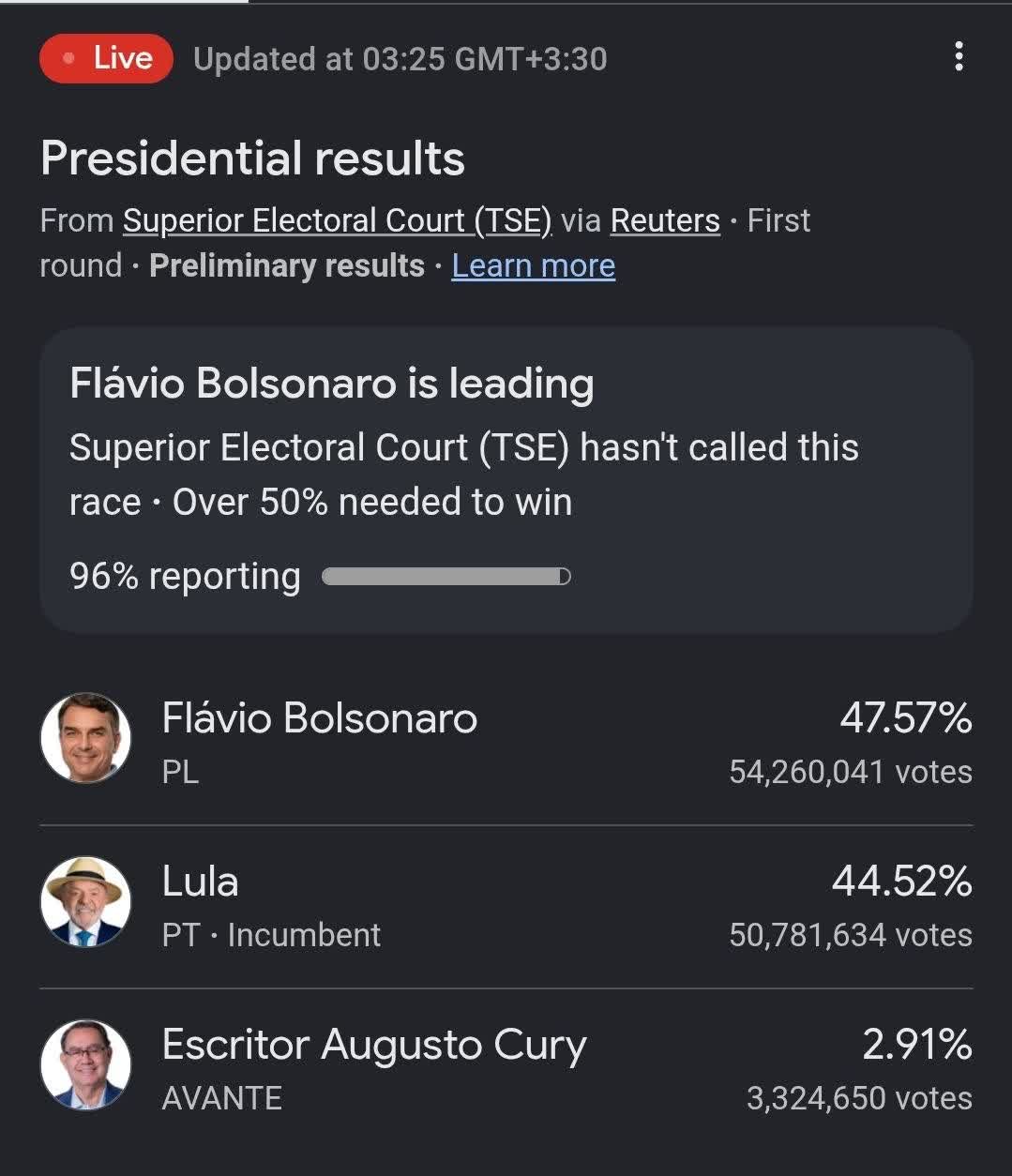Tap Augusto Cury's profile photo

[85, 1064]
